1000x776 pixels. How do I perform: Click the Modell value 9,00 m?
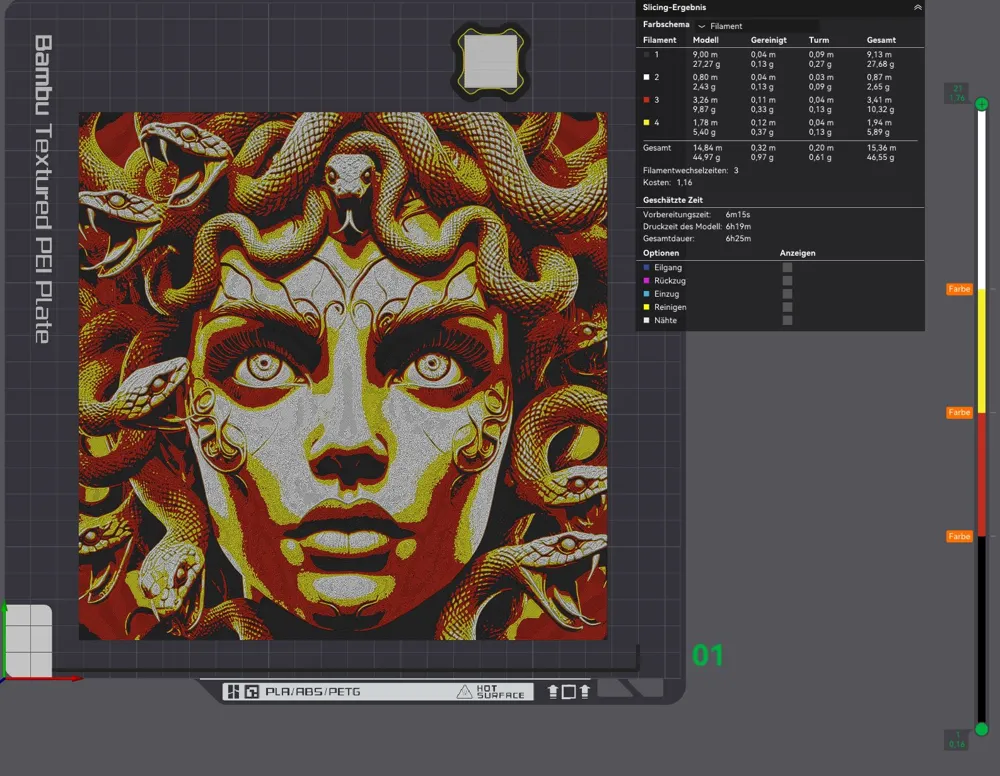(705, 55)
